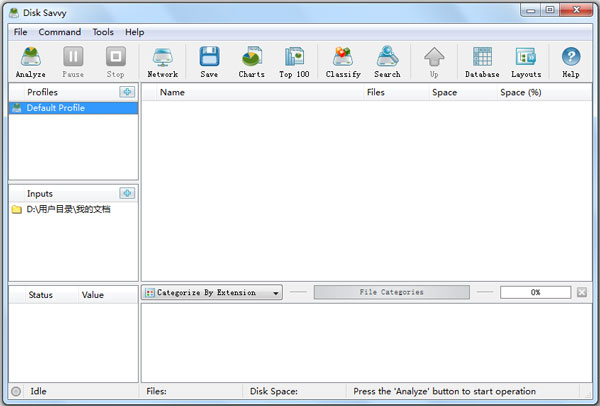
Task: Launch the Search tool
Action: 387,62
